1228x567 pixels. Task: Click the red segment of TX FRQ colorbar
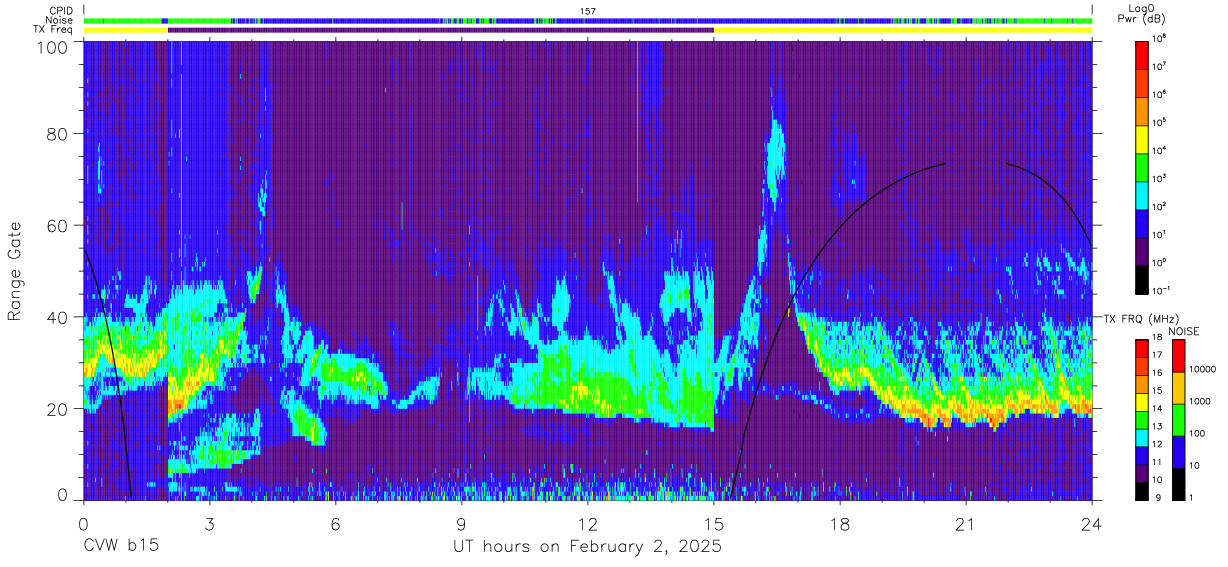(1142, 349)
